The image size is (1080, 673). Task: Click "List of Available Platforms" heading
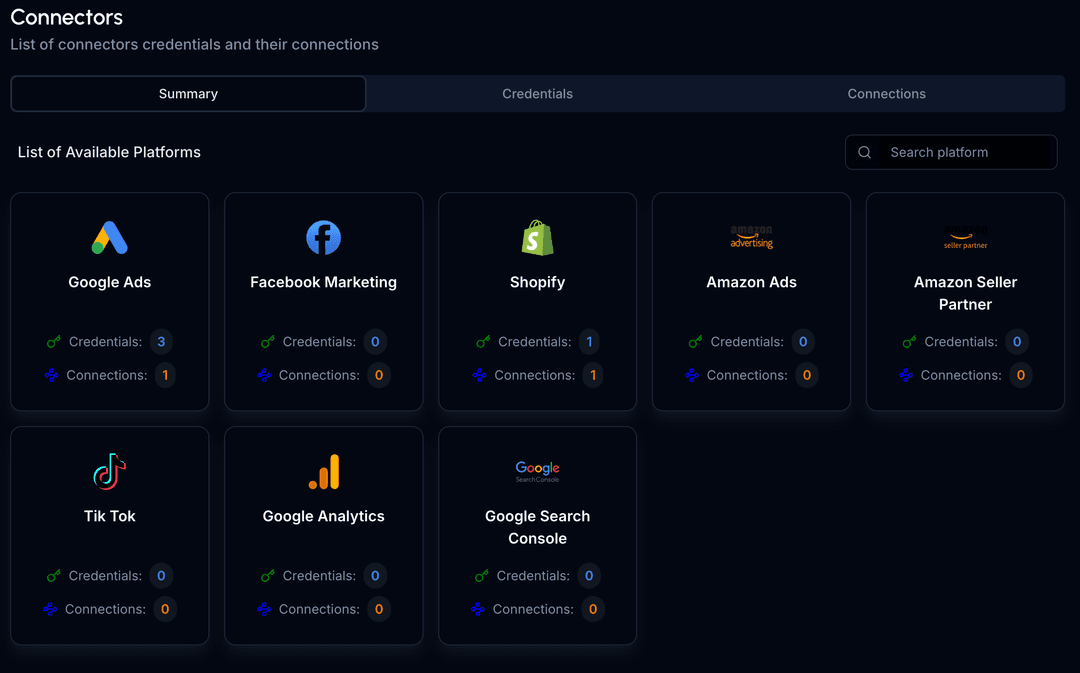[x=110, y=152]
